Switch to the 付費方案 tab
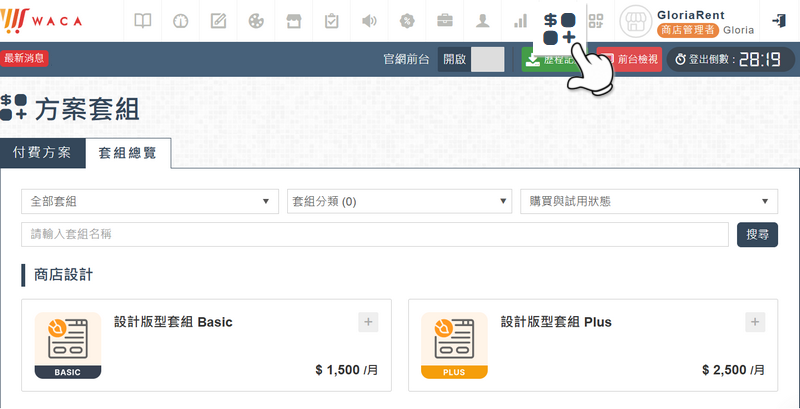This screenshot has width=800, height=409. click(42, 153)
